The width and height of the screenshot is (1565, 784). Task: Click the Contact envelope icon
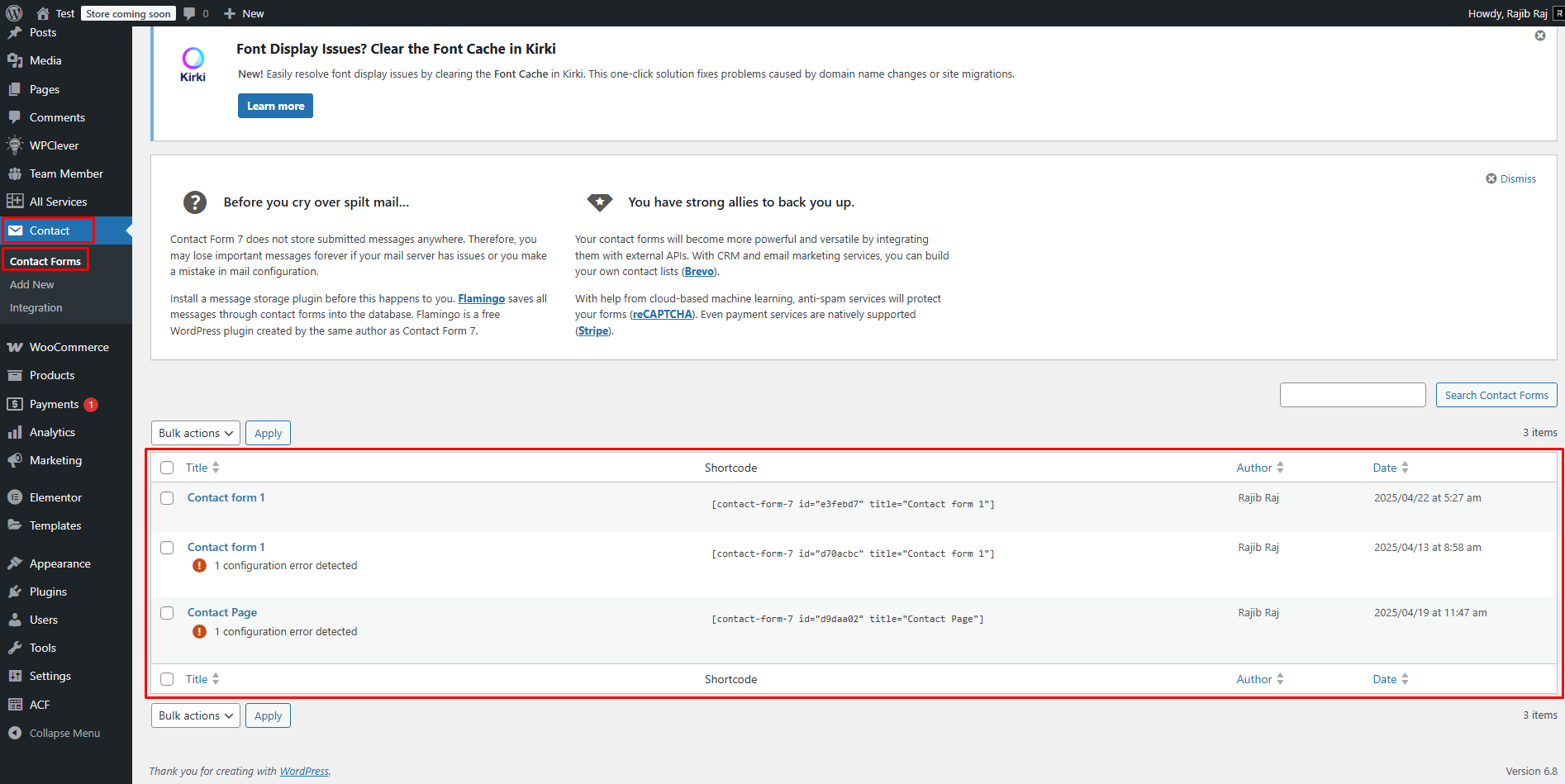pos(15,230)
